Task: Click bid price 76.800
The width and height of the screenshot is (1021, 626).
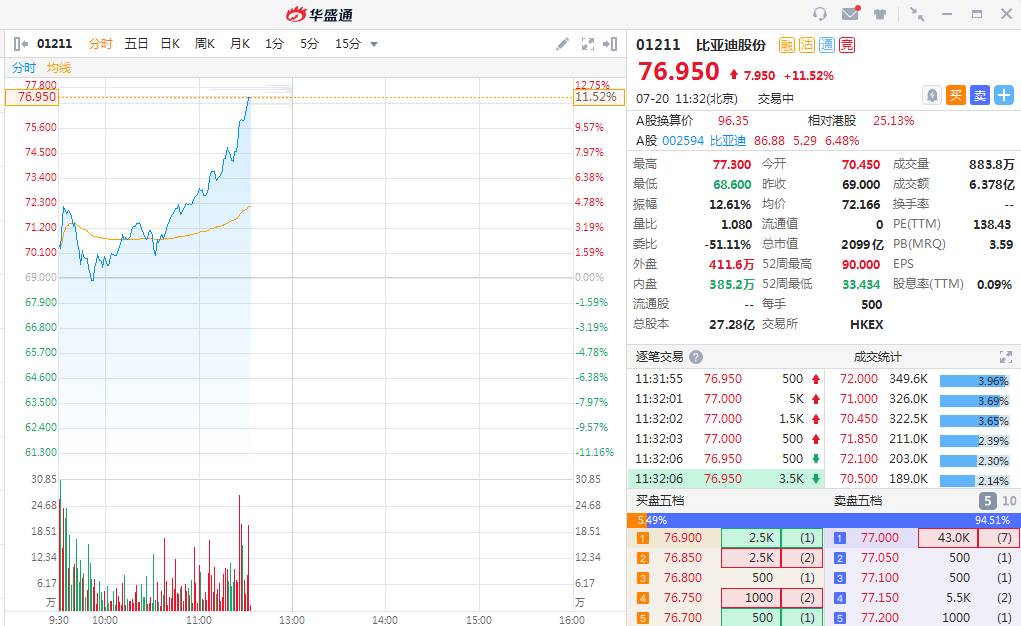Action: [x=682, y=578]
